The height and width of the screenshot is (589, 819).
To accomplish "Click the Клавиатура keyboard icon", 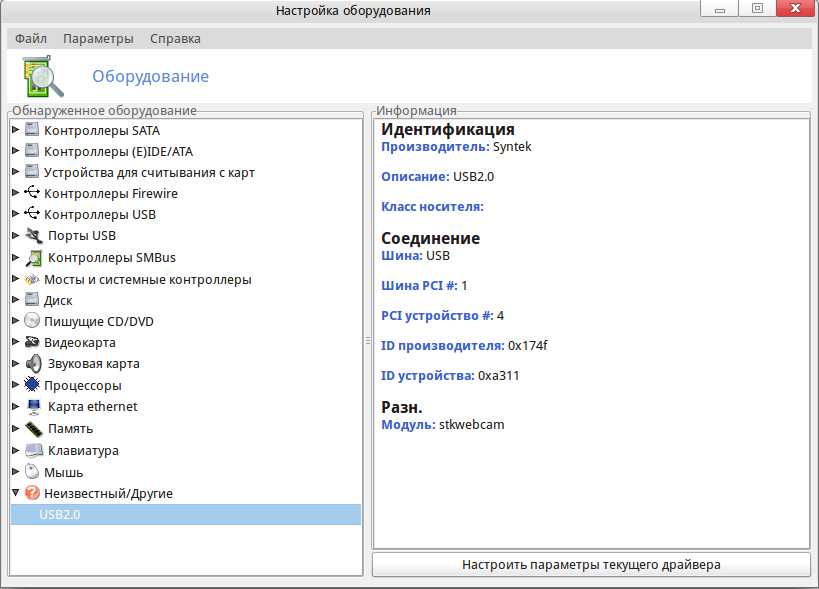I will (34, 450).
